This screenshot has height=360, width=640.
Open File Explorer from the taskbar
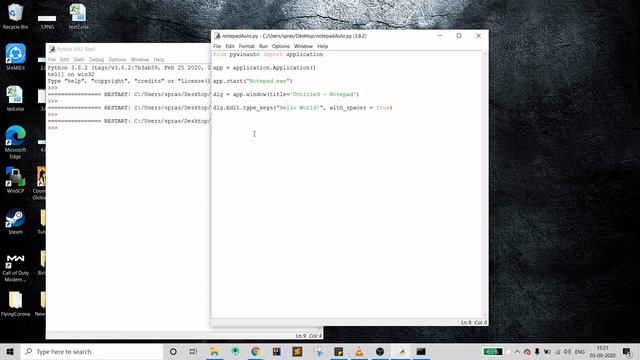214,351
